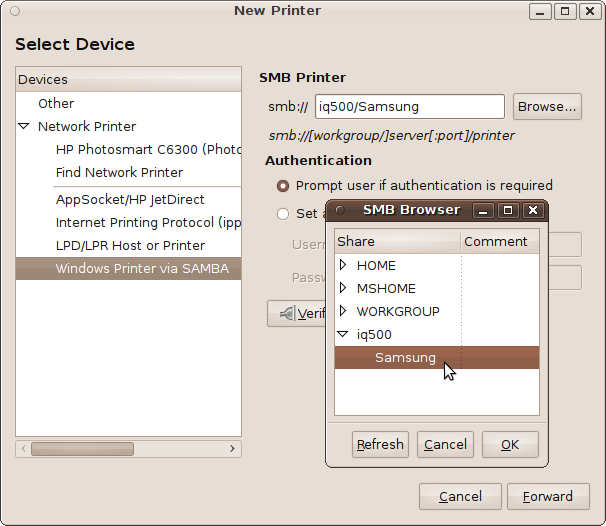This screenshot has width=606, height=526.
Task: Maximize the New Printer window
Action: coord(565,12)
